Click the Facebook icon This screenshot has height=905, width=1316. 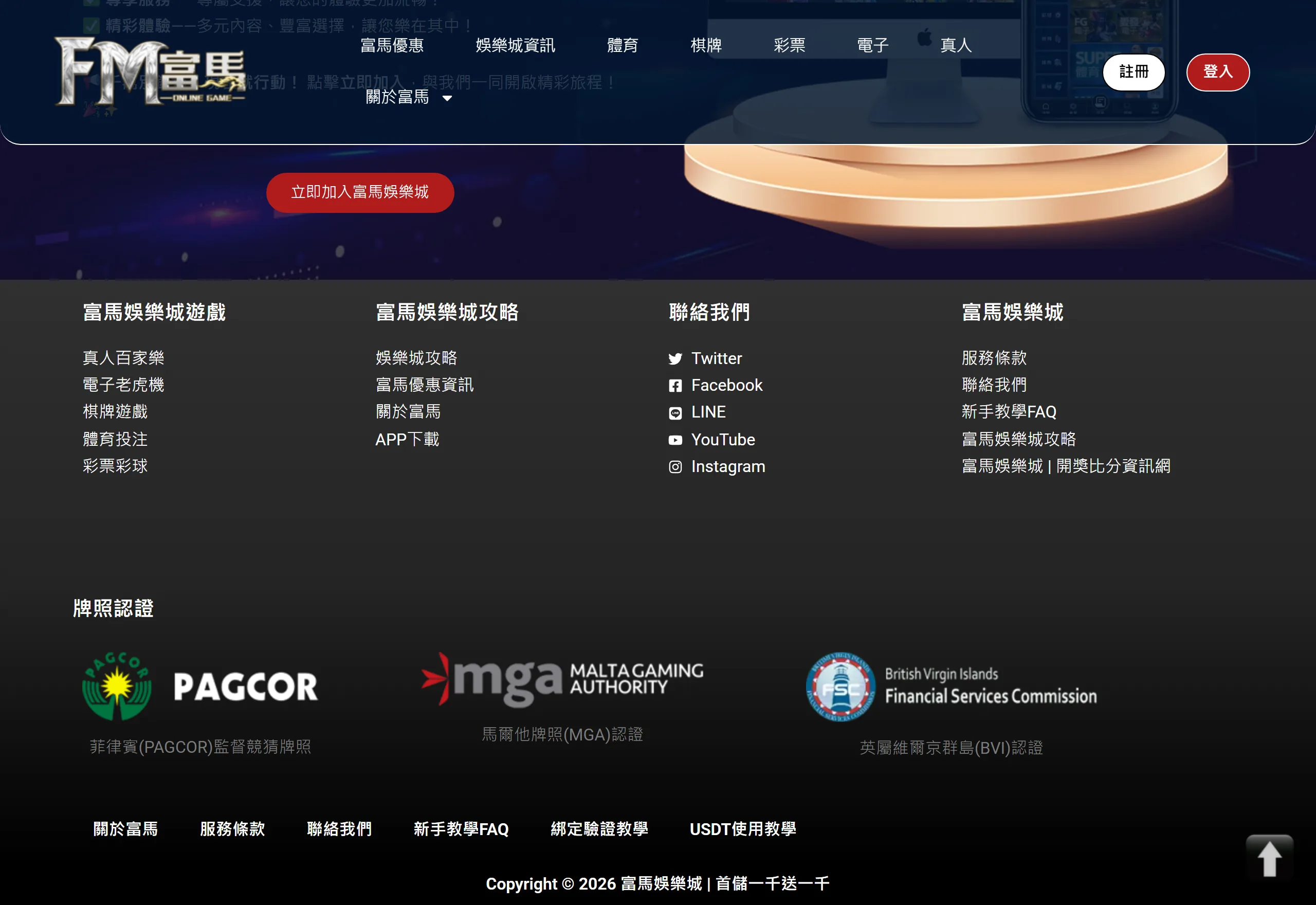675,386
